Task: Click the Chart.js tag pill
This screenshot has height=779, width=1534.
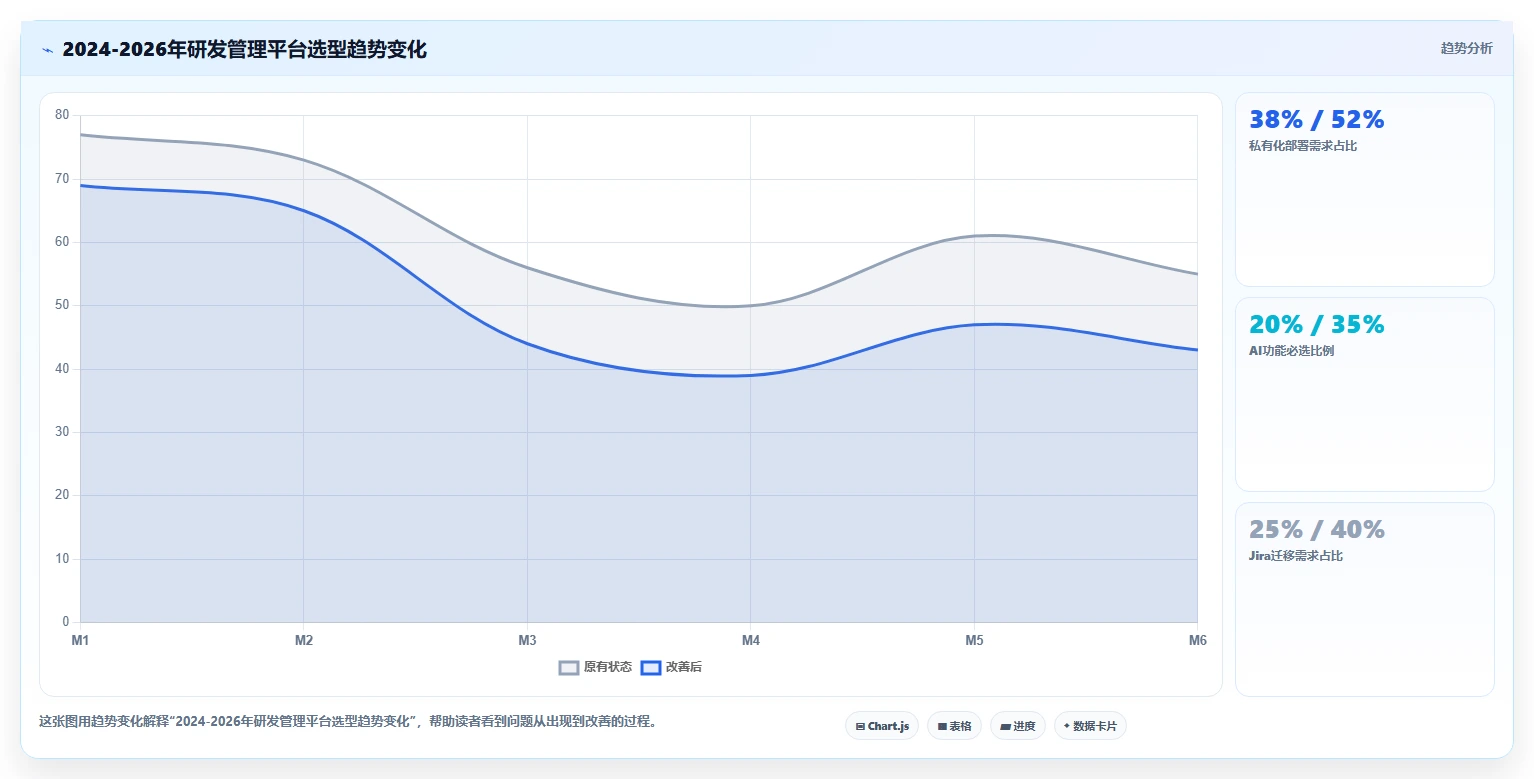Action: click(x=883, y=726)
